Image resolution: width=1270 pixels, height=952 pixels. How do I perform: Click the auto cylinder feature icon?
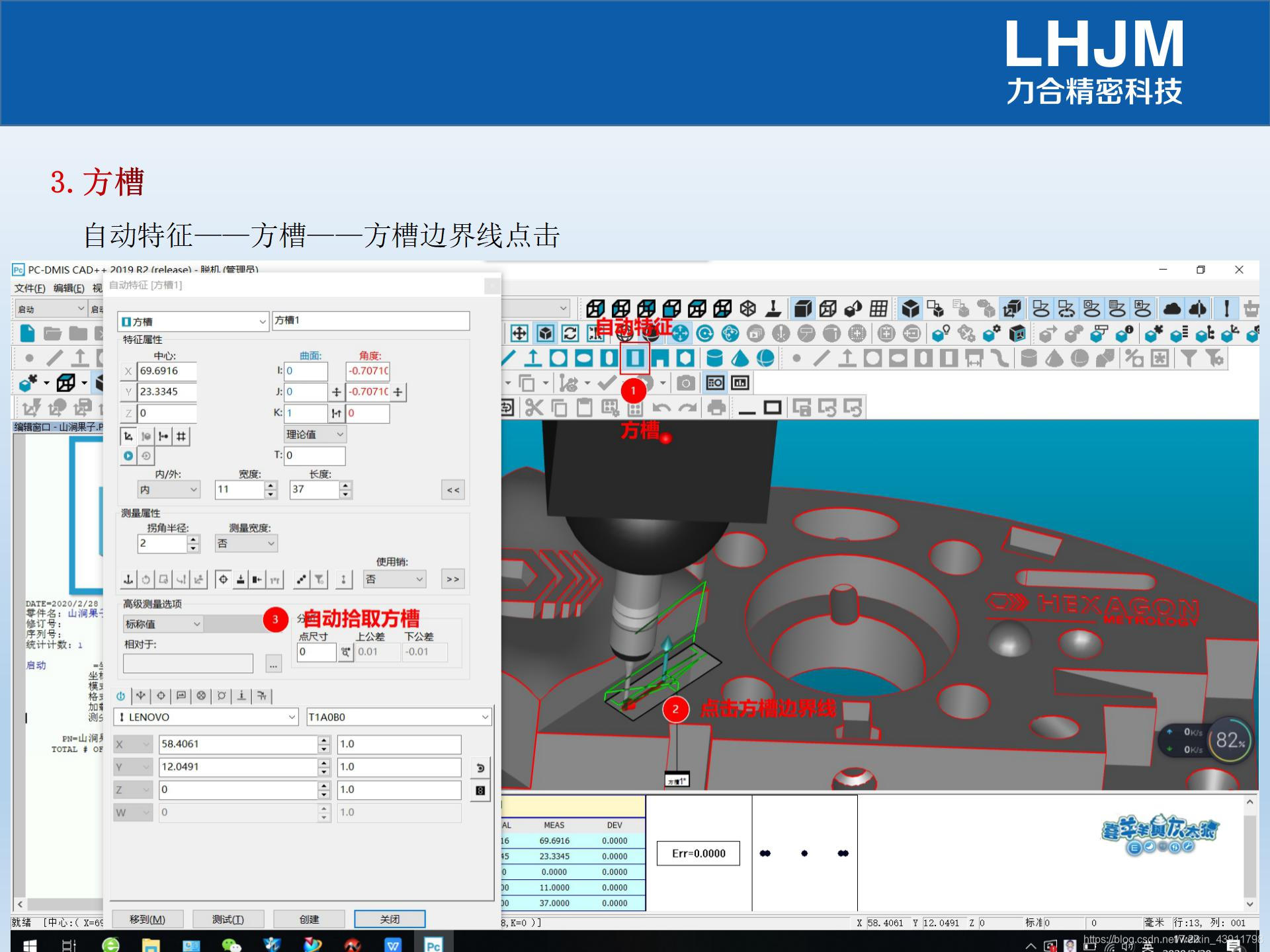pyautogui.click(x=714, y=358)
